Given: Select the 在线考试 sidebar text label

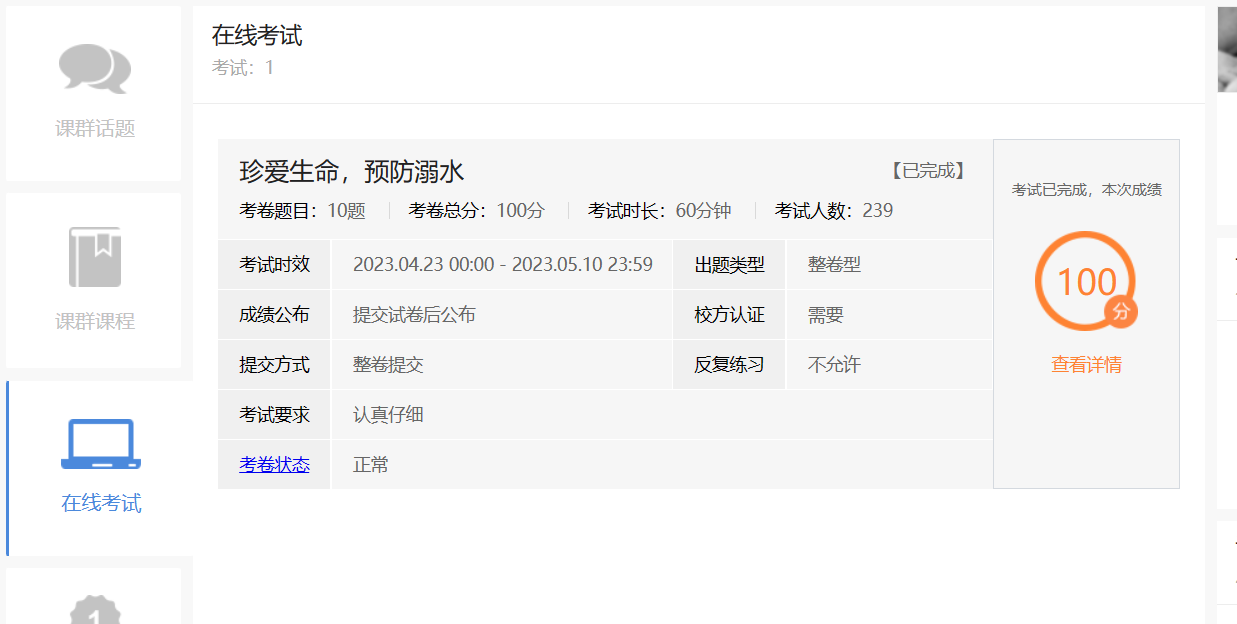Looking at the screenshot, I should click(x=101, y=503).
